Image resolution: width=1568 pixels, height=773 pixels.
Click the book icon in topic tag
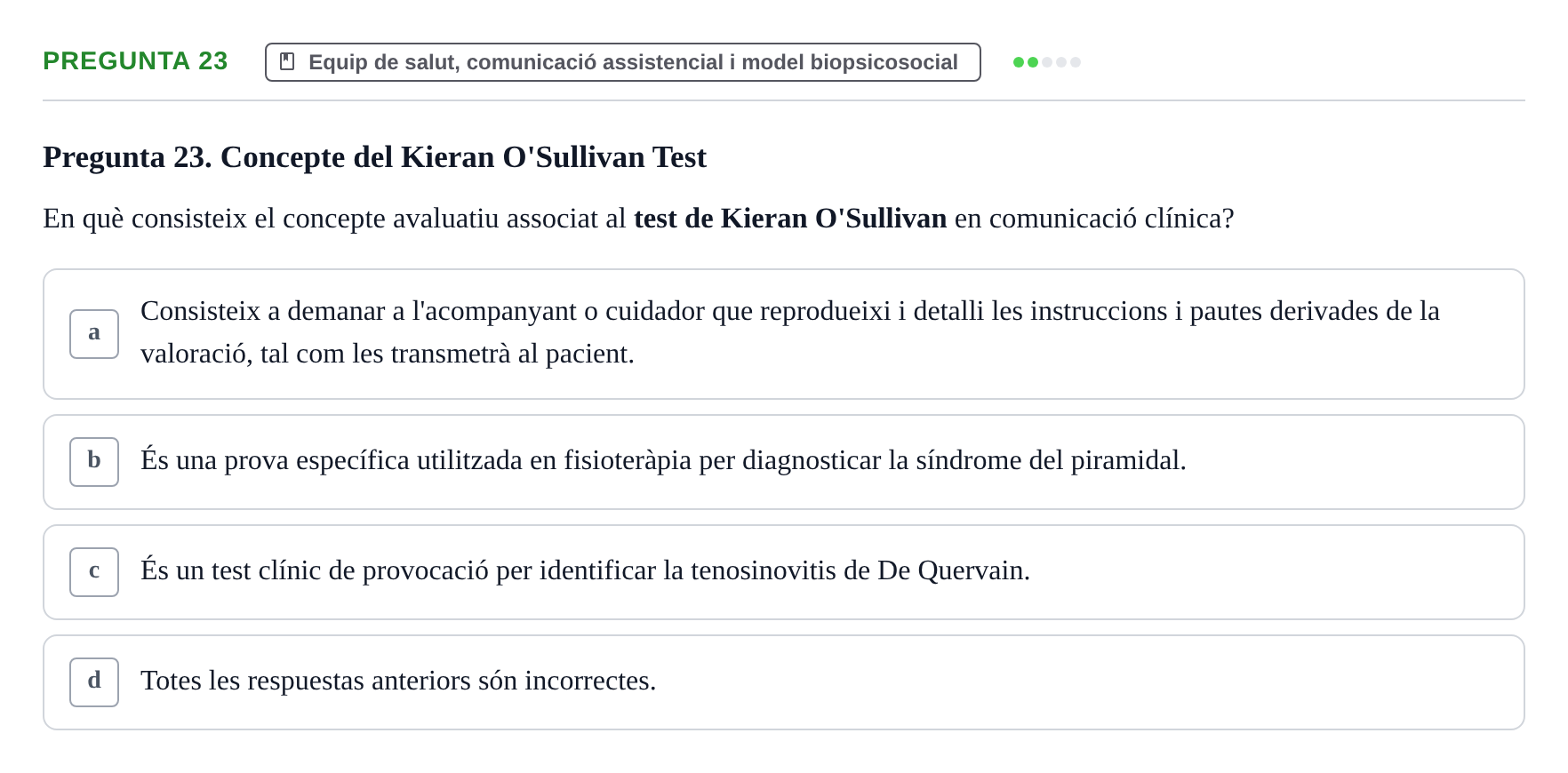[287, 61]
